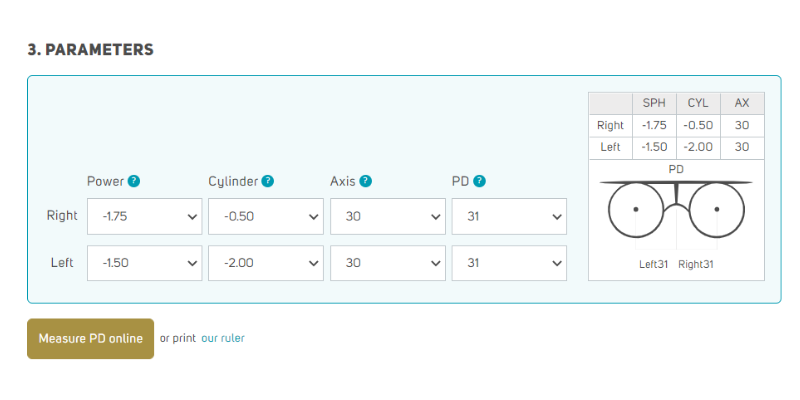This screenshot has height=400, width=800.
Task: Click the AX column header in table
Action: (742, 104)
